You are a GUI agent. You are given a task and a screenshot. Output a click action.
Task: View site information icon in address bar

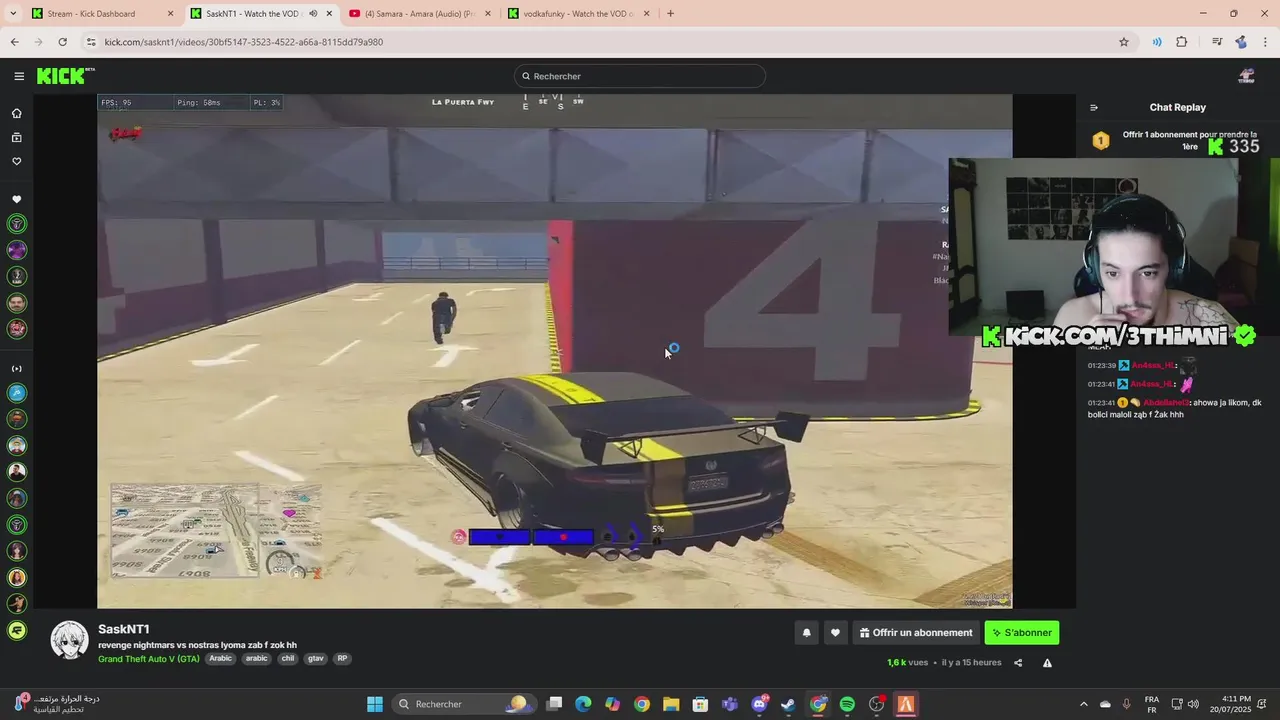91,42
